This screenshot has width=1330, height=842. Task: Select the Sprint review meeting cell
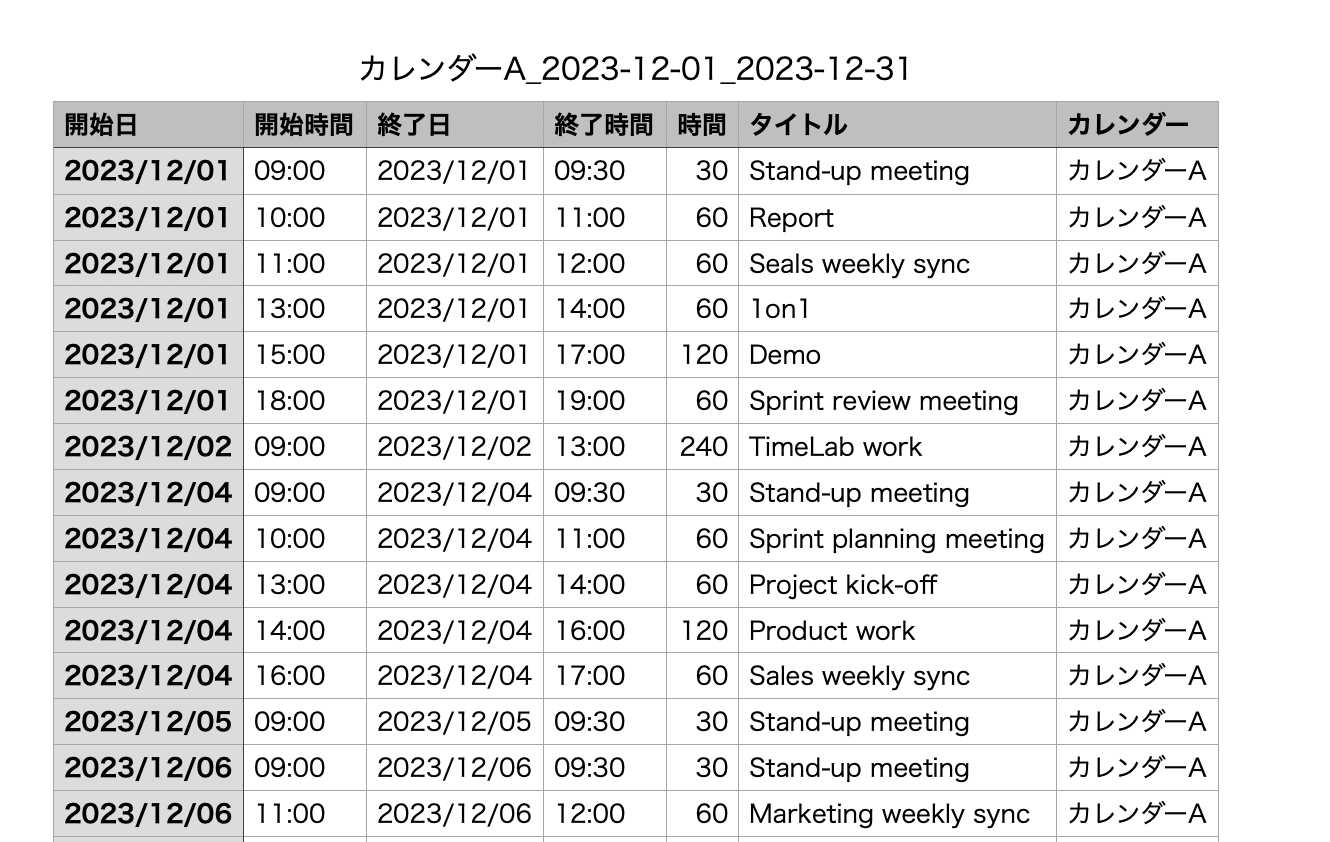pos(897,401)
